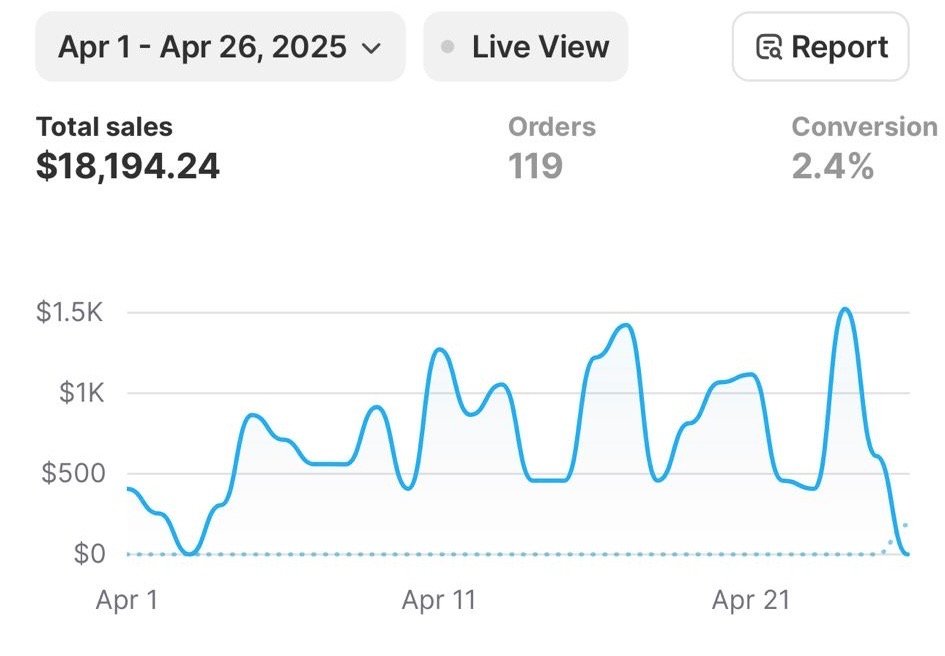Click the Apr 1 x-axis label

click(x=127, y=600)
